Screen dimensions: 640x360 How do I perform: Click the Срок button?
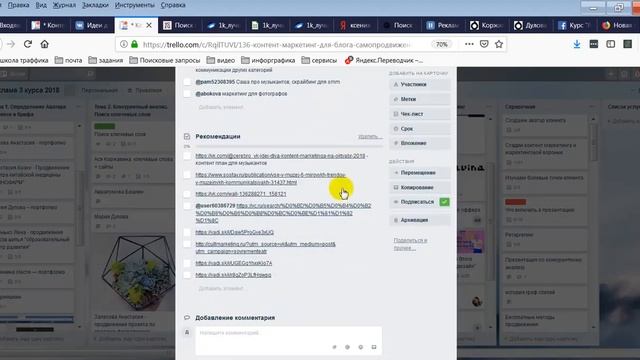coord(420,129)
